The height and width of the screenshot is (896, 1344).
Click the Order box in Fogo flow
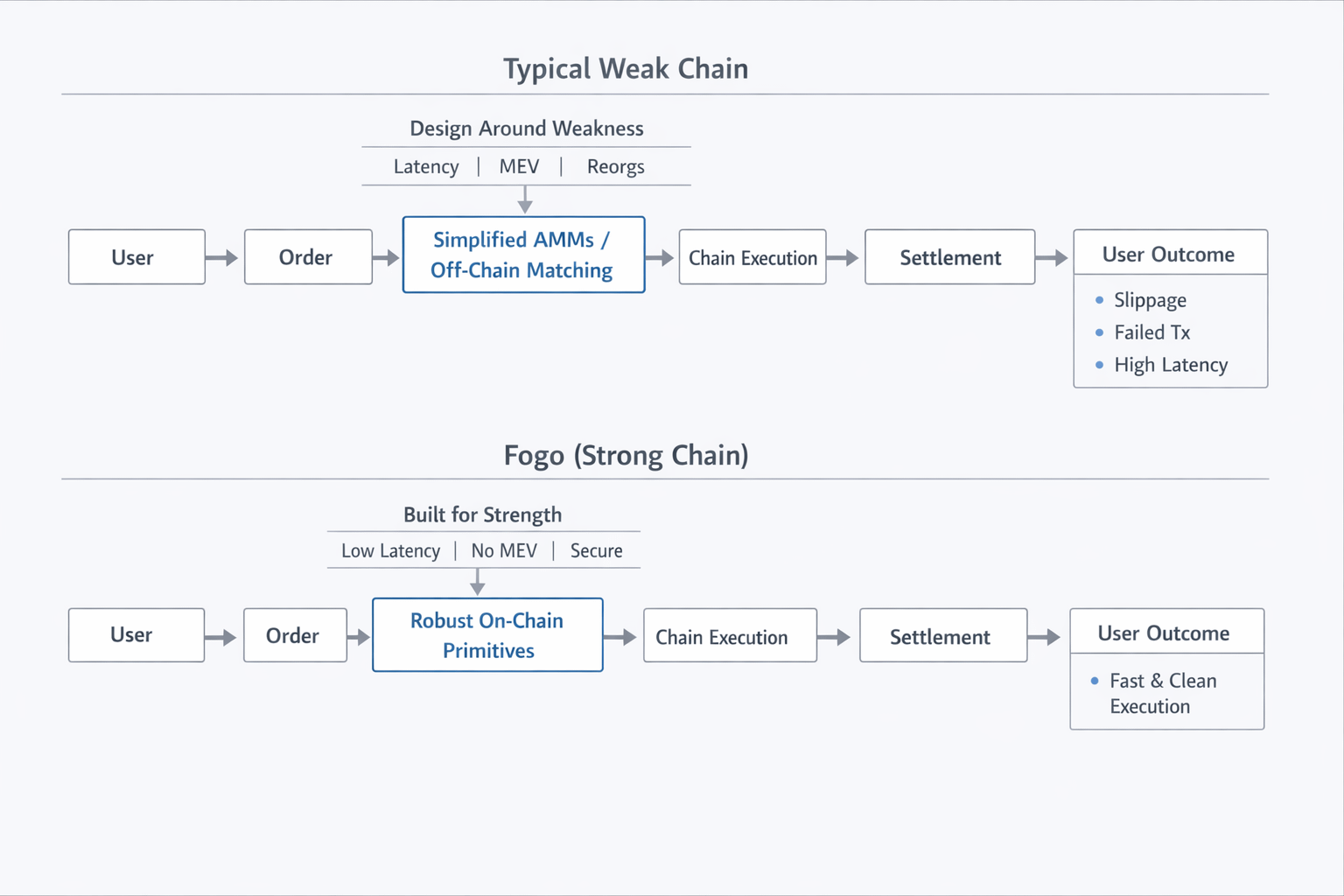[x=295, y=635]
